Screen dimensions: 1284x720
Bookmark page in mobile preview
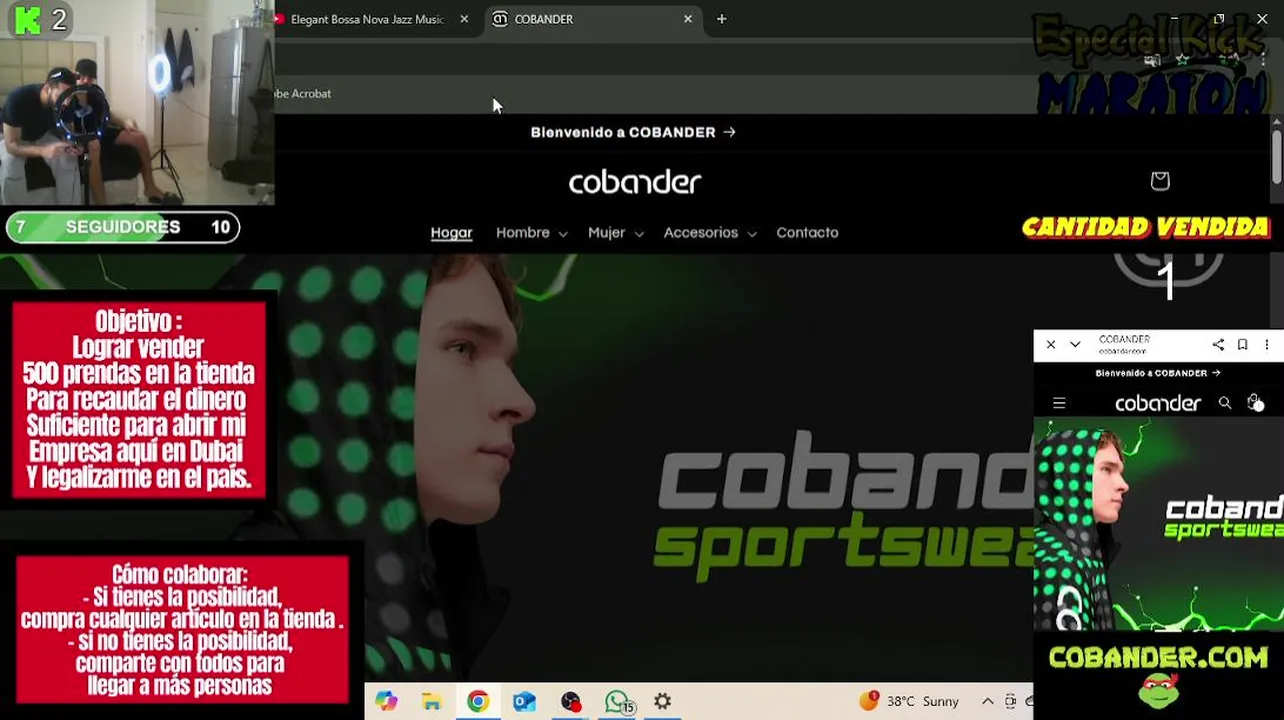(x=1242, y=345)
